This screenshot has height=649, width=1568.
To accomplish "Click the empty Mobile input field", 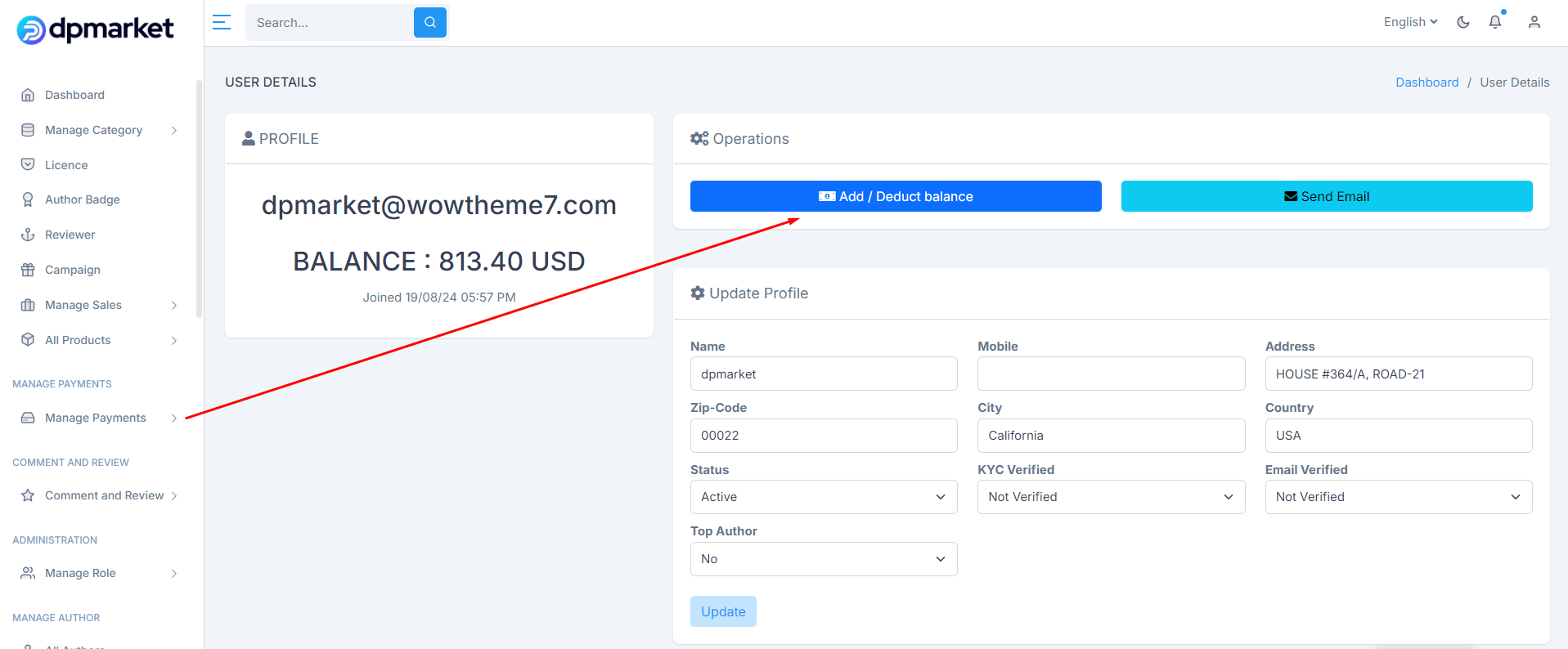I will pyautogui.click(x=1111, y=374).
